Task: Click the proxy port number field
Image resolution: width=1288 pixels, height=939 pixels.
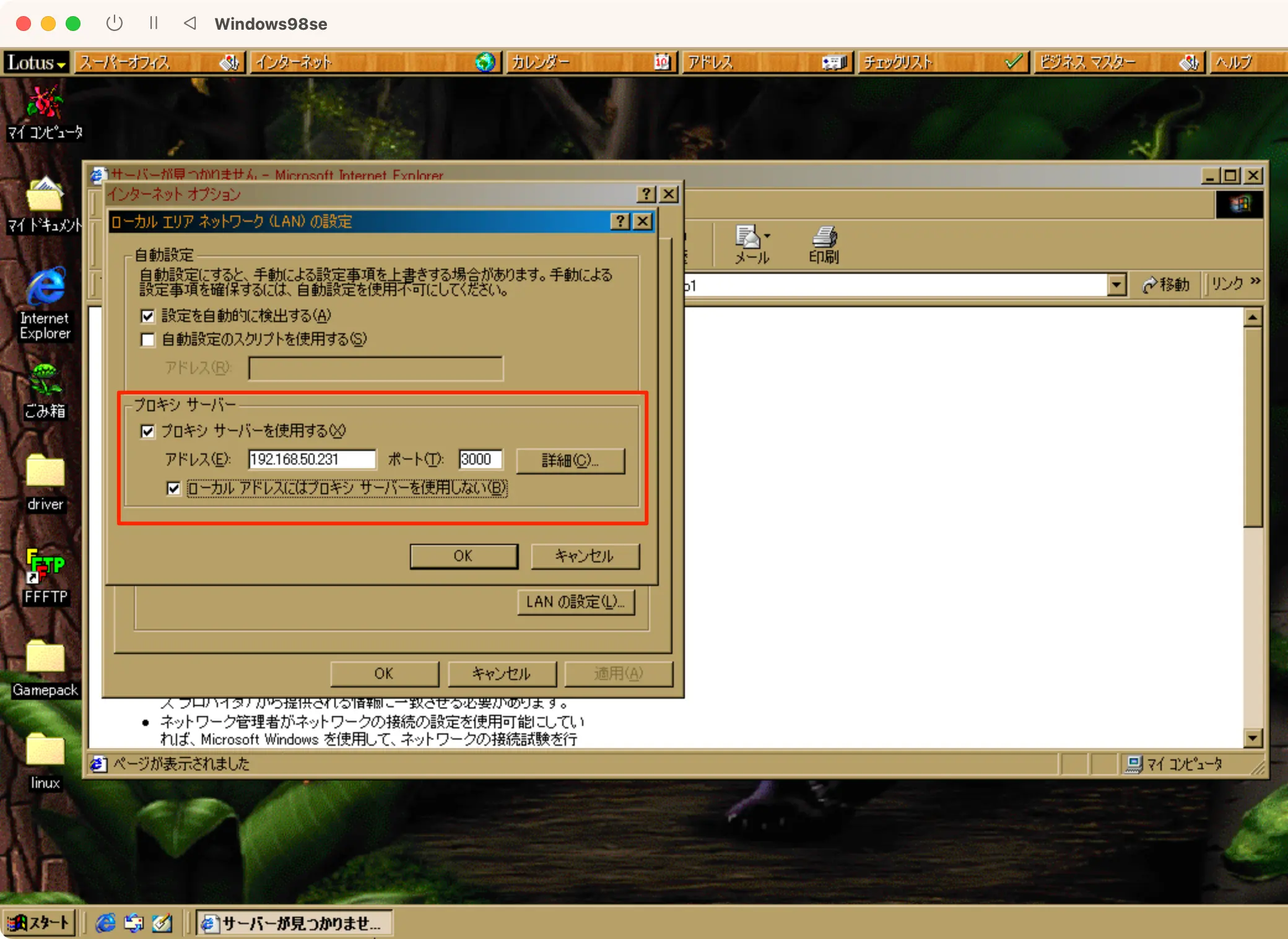Action: click(480, 460)
